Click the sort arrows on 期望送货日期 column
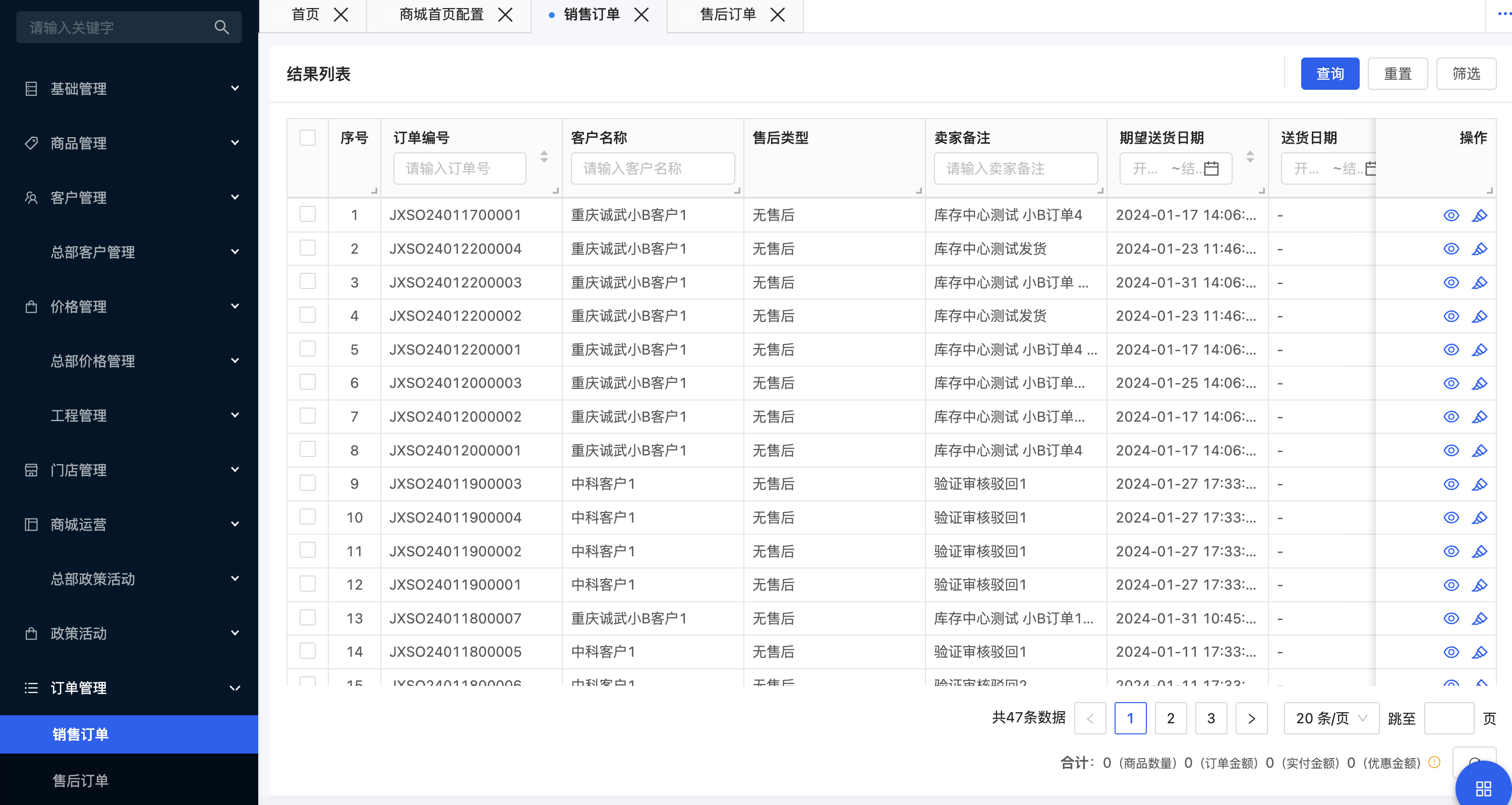Screen dimensions: 1512x805 [1250, 157]
